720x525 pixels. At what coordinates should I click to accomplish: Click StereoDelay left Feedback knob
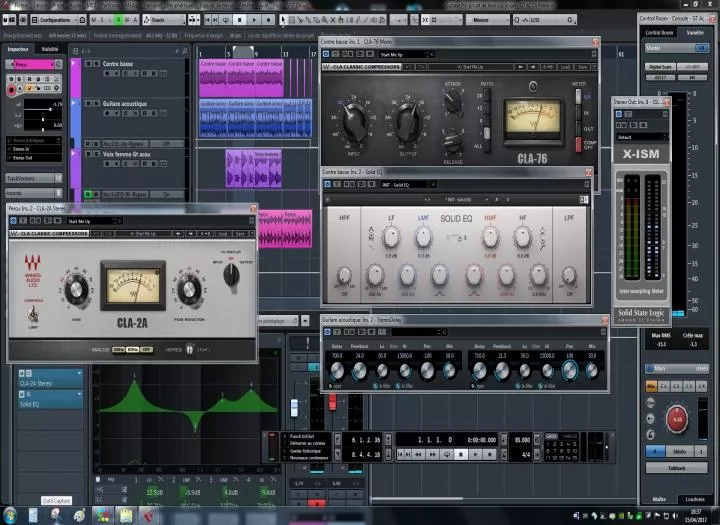[360, 370]
